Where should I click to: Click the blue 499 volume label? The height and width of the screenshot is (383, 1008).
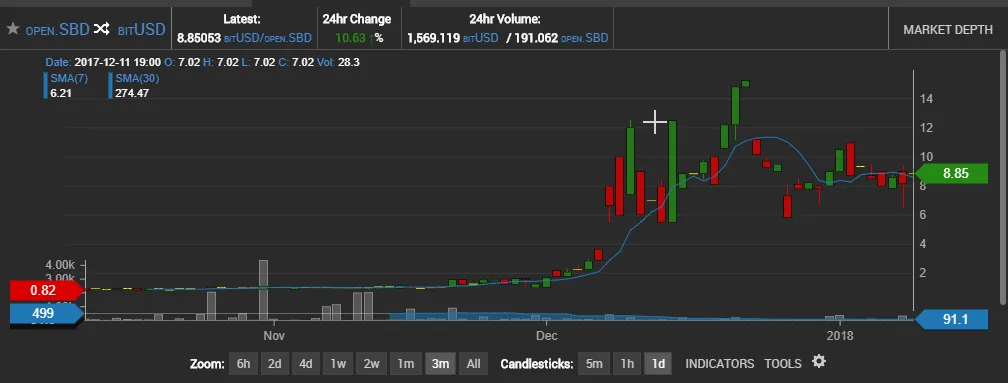click(x=47, y=314)
